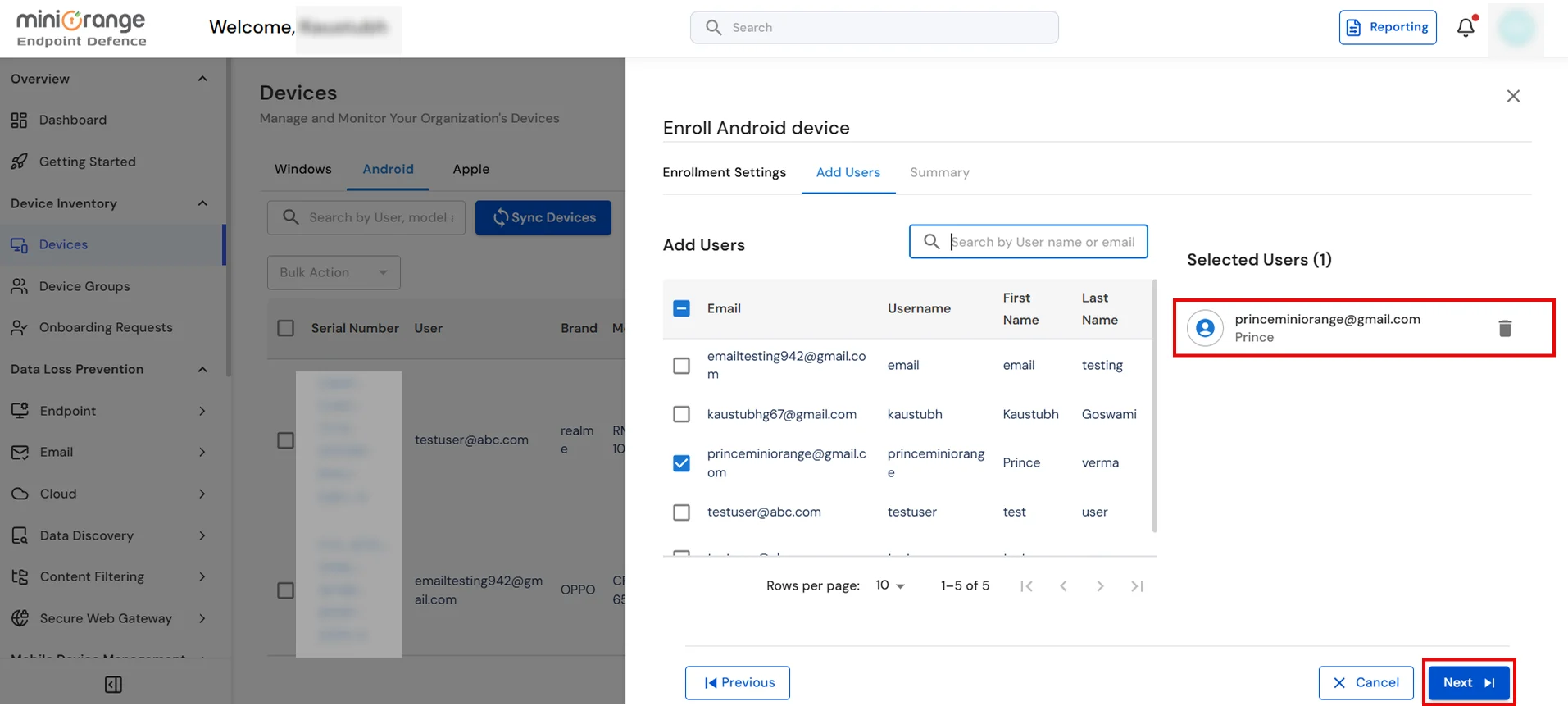Viewport: 1568px width, 706px height.
Task: Close the Enroll Android device panel
Action: (x=1513, y=96)
